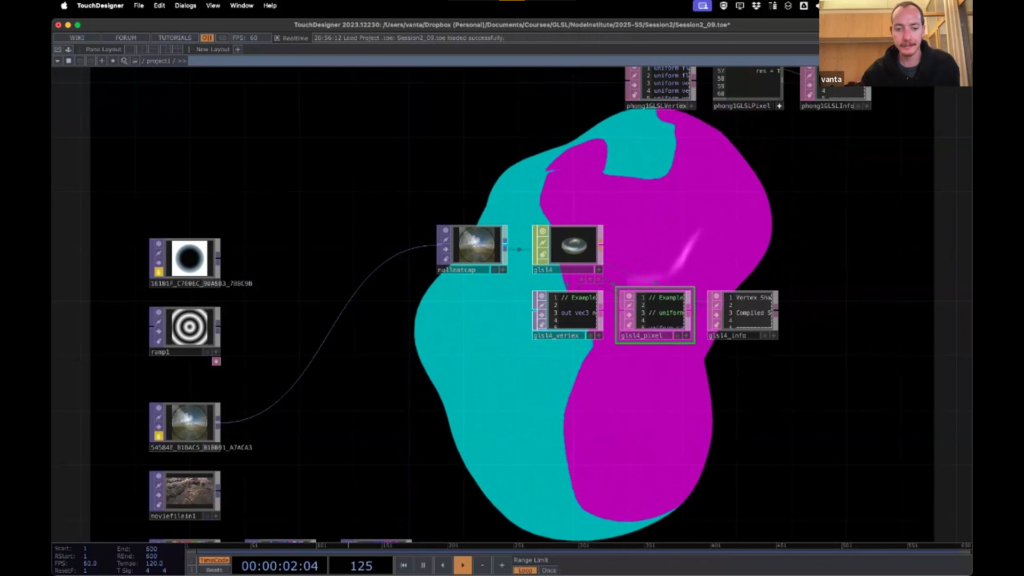Step forward one frame with plus button

click(x=502, y=565)
